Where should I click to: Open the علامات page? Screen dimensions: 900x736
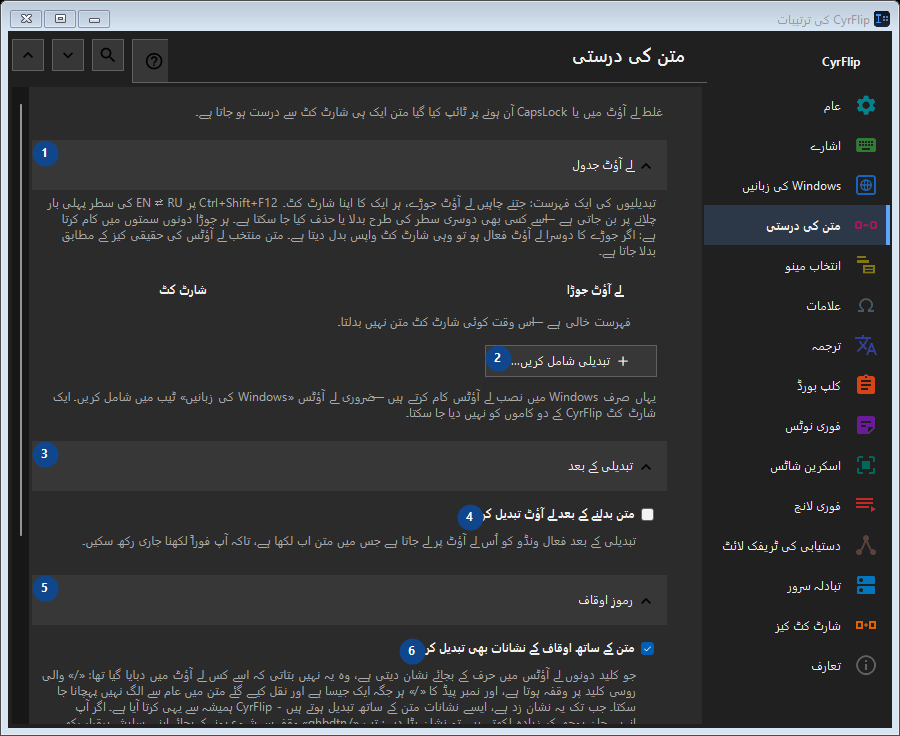pos(797,305)
